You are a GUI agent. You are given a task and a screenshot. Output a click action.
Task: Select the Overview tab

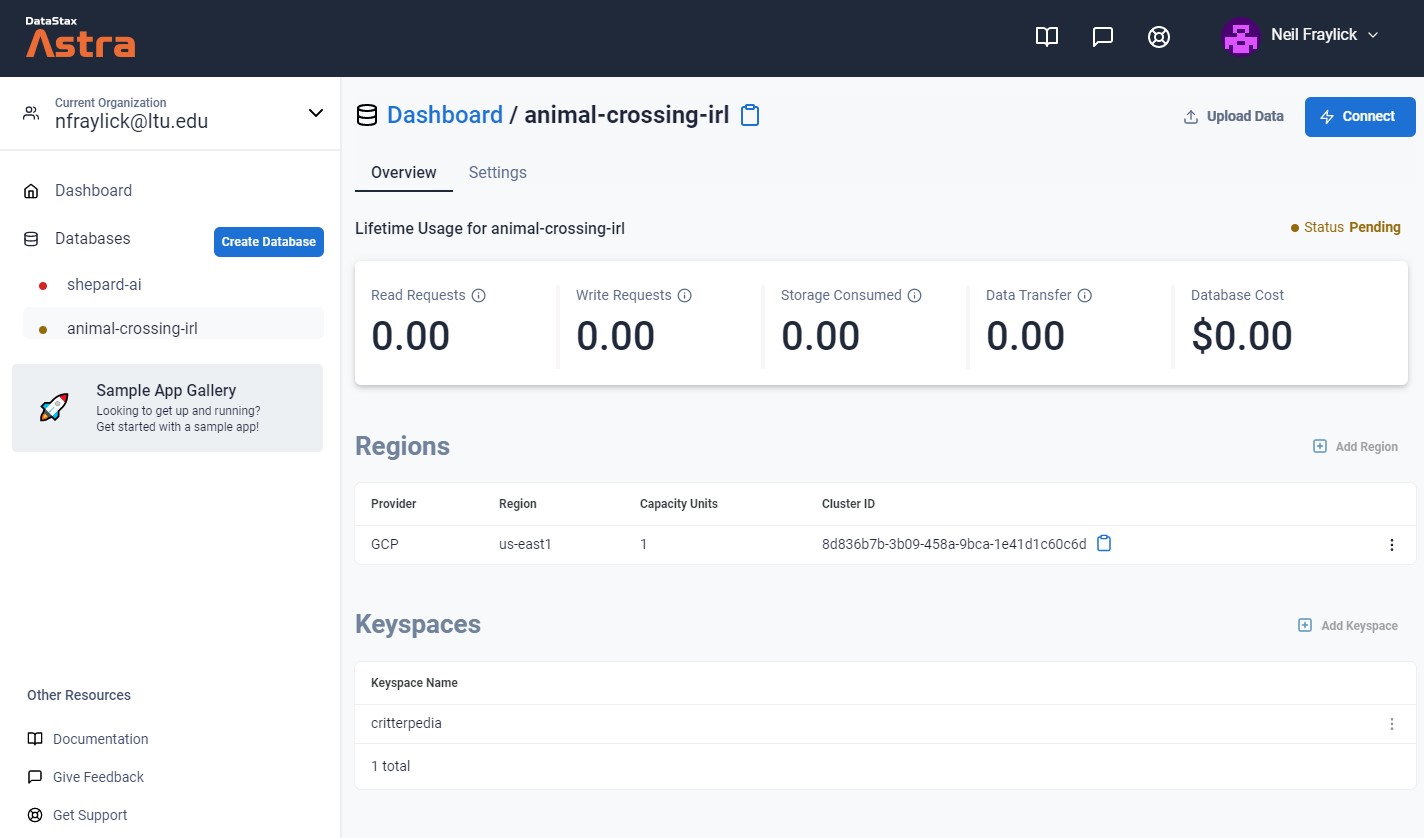tap(403, 172)
